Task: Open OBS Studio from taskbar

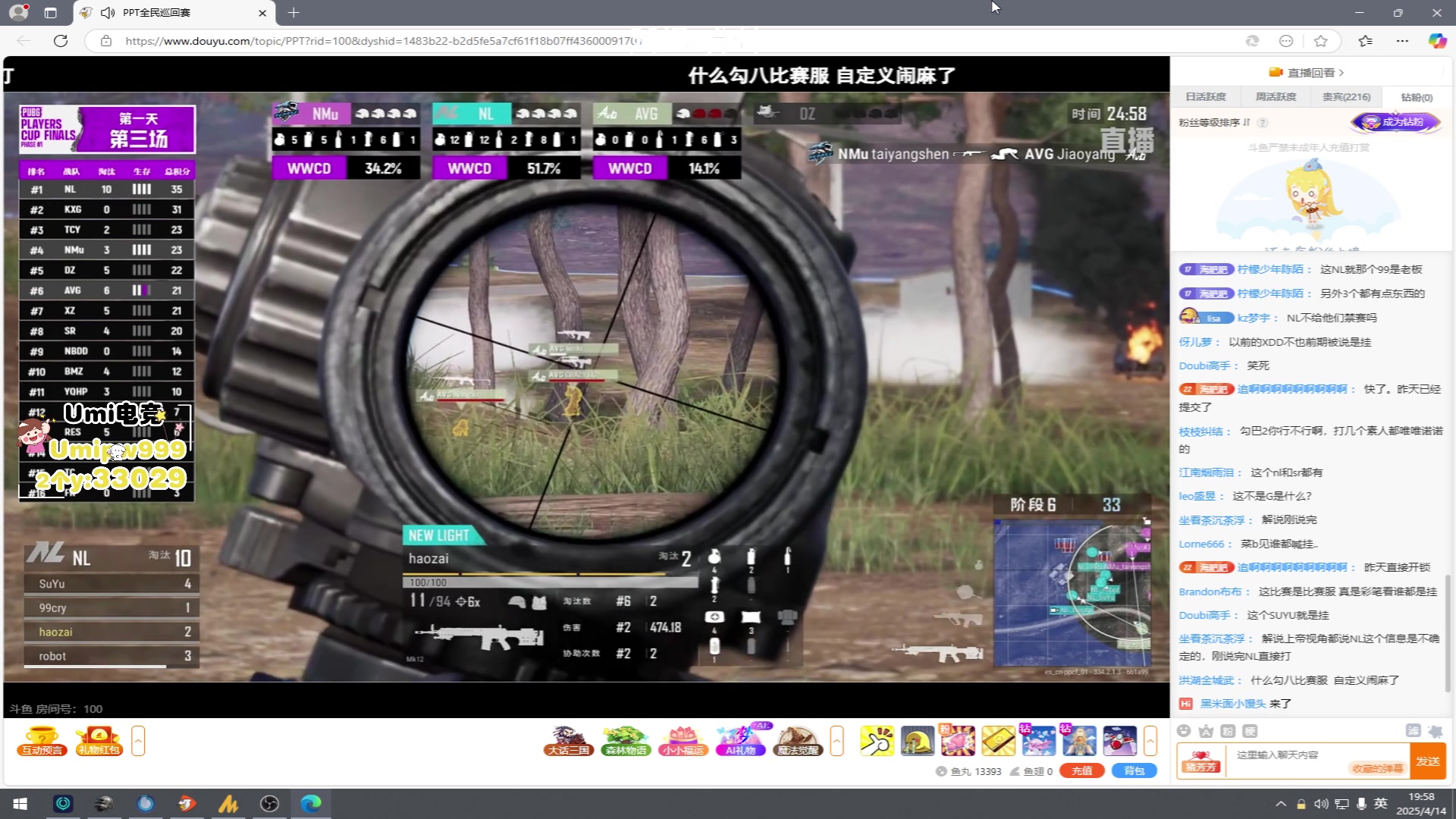Action: pyautogui.click(x=269, y=804)
